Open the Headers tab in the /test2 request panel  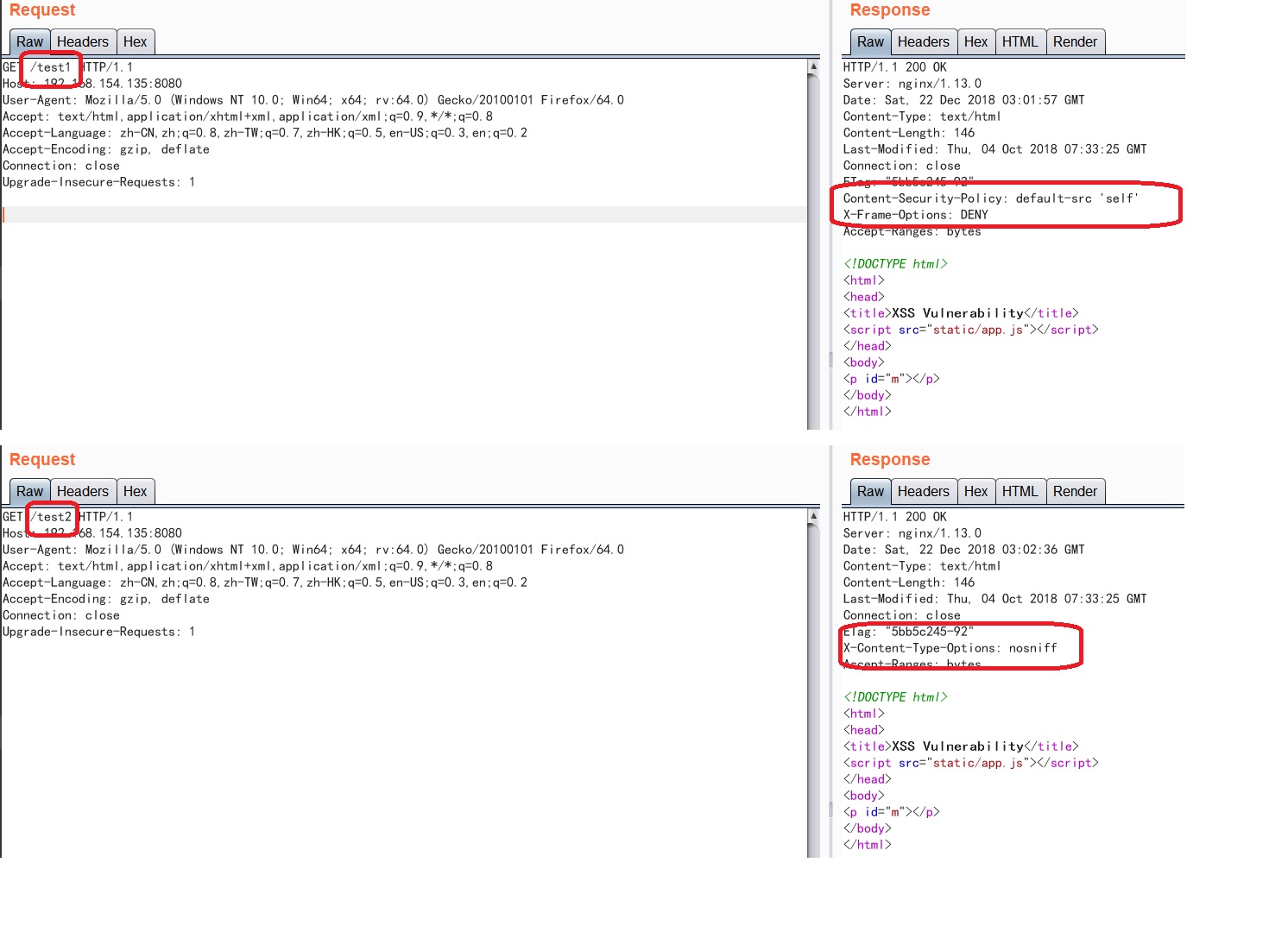[x=83, y=491]
